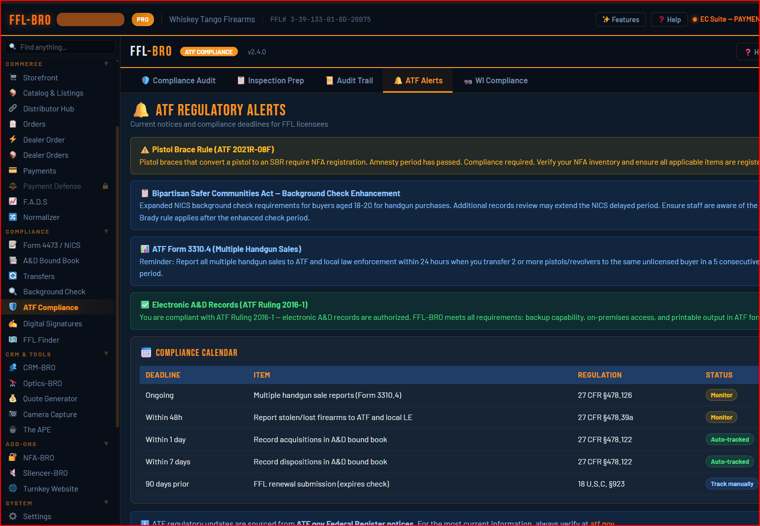The height and width of the screenshot is (526, 760).
Task: Open Storefront from the sidebar
Action: pyautogui.click(x=40, y=78)
